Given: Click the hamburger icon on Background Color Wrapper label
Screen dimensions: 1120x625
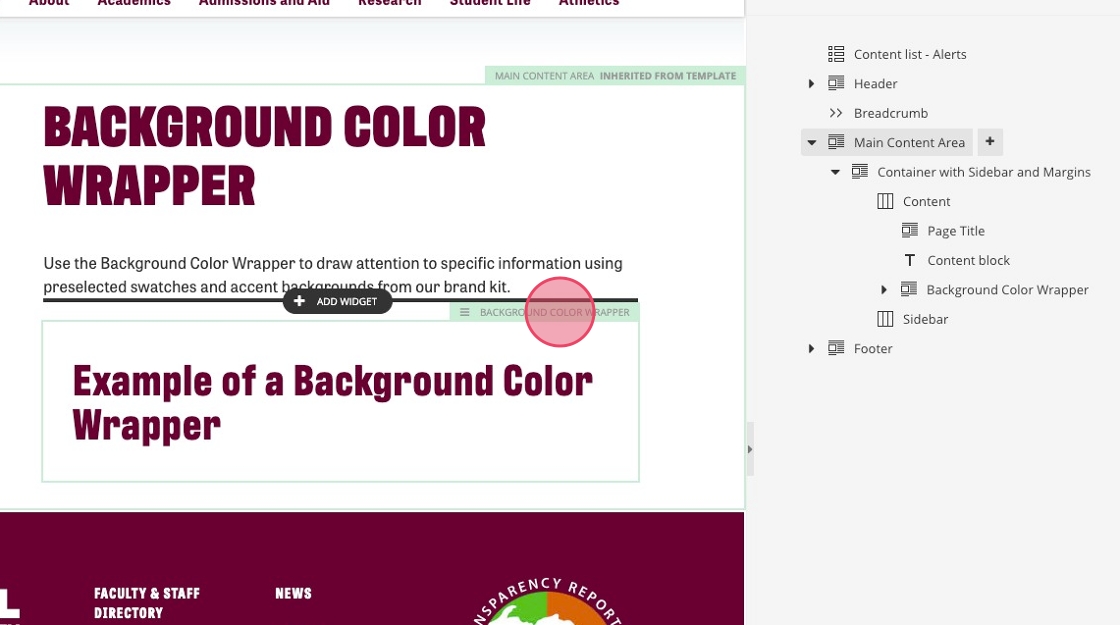Looking at the screenshot, I should (464, 312).
